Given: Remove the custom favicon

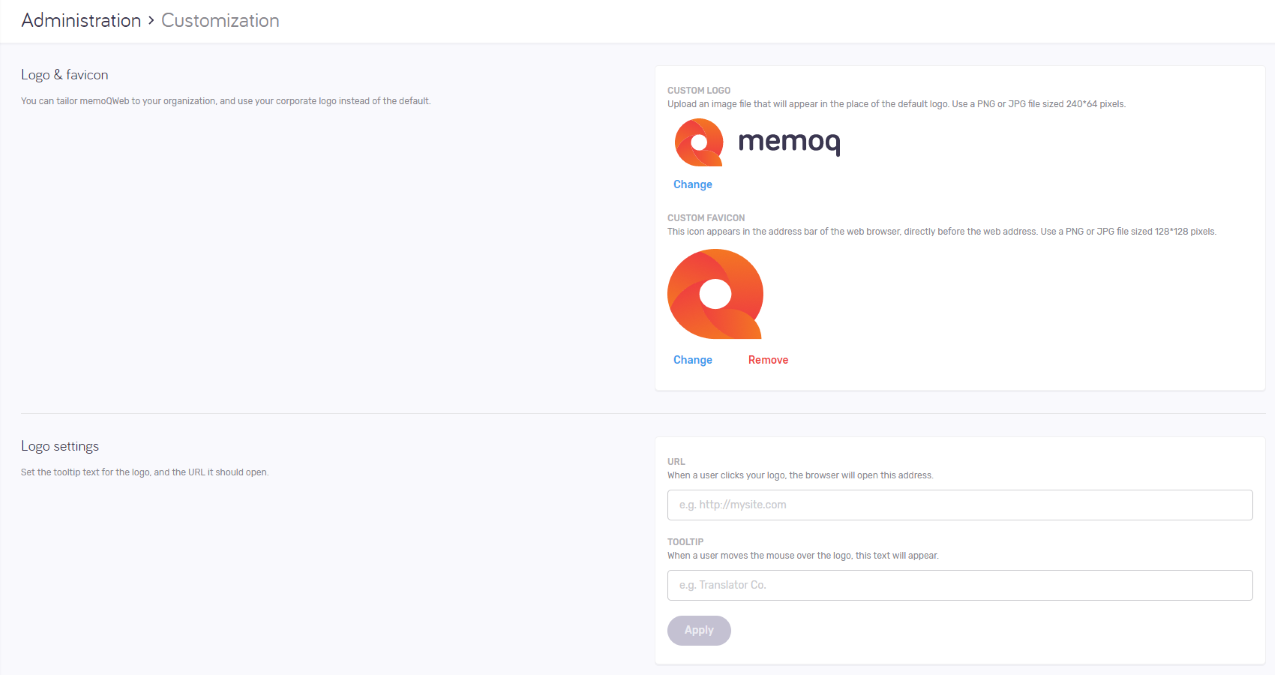Looking at the screenshot, I should tap(768, 360).
